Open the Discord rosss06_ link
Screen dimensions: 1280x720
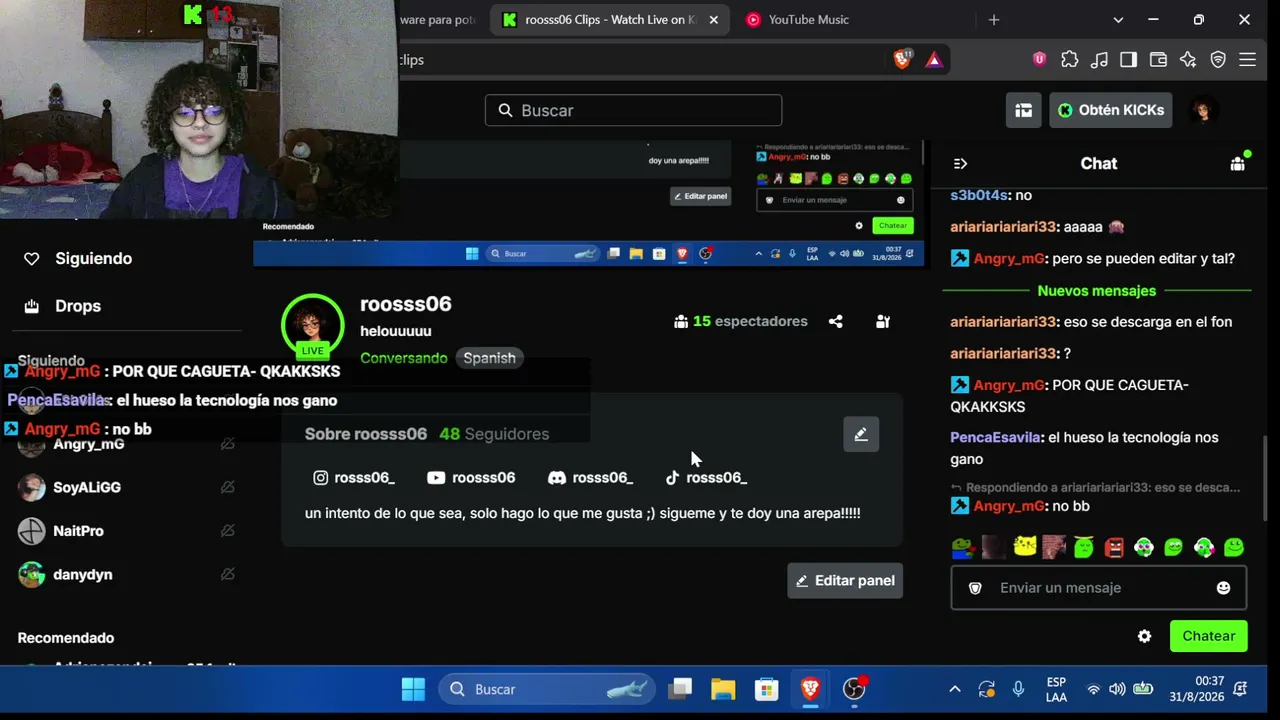[x=590, y=478]
